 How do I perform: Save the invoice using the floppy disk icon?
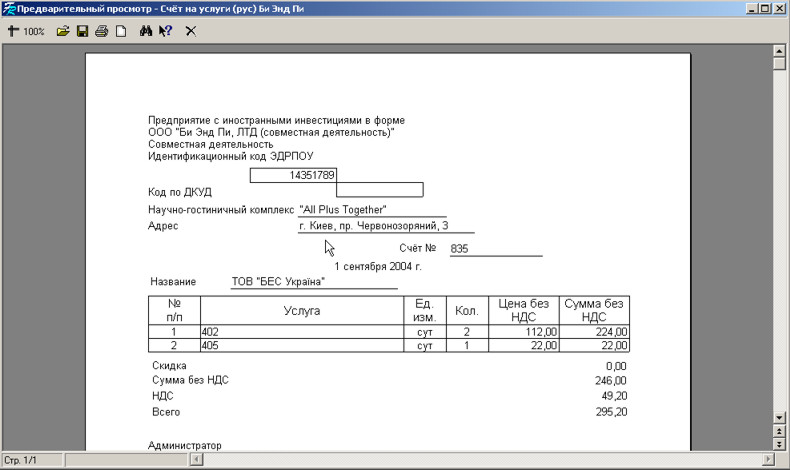(82, 31)
